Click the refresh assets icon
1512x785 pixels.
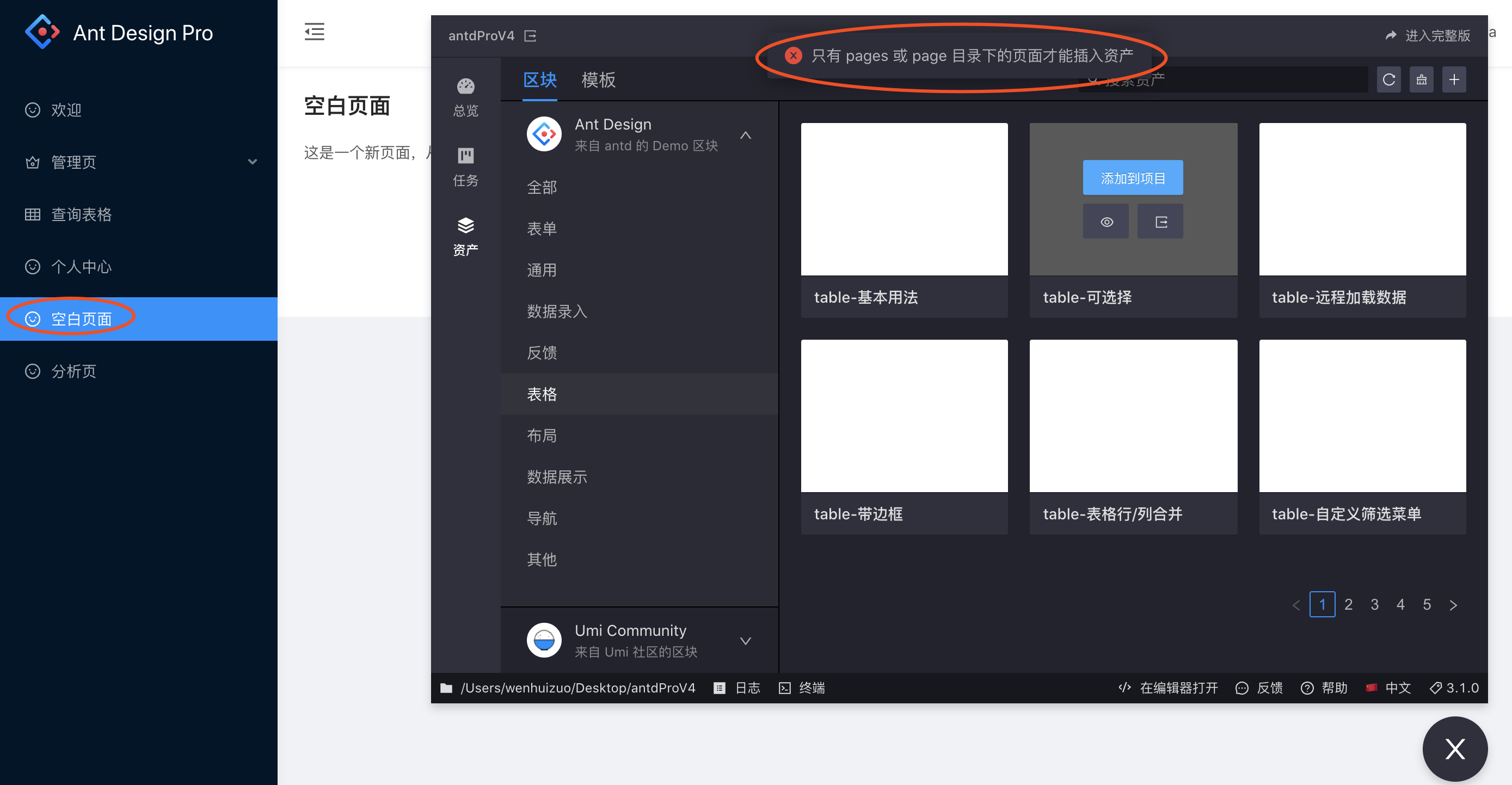click(x=1388, y=80)
